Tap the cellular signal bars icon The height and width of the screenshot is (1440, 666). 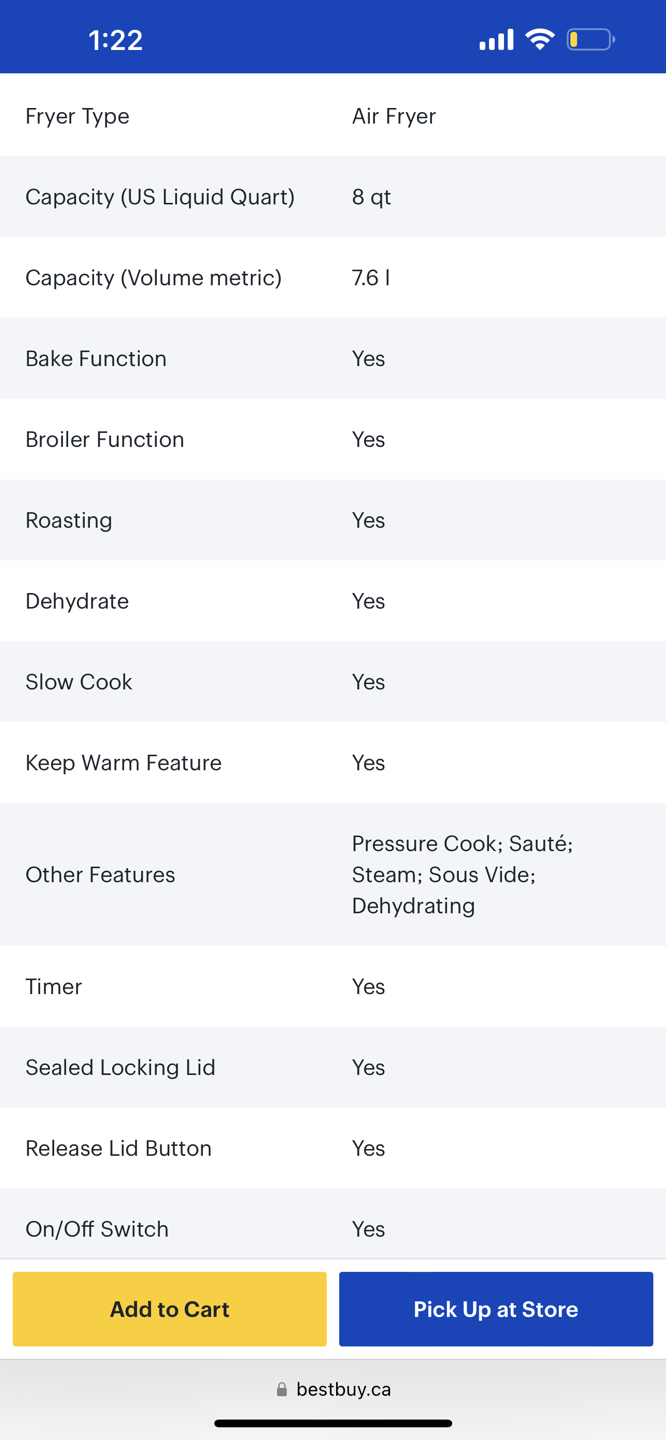point(496,40)
